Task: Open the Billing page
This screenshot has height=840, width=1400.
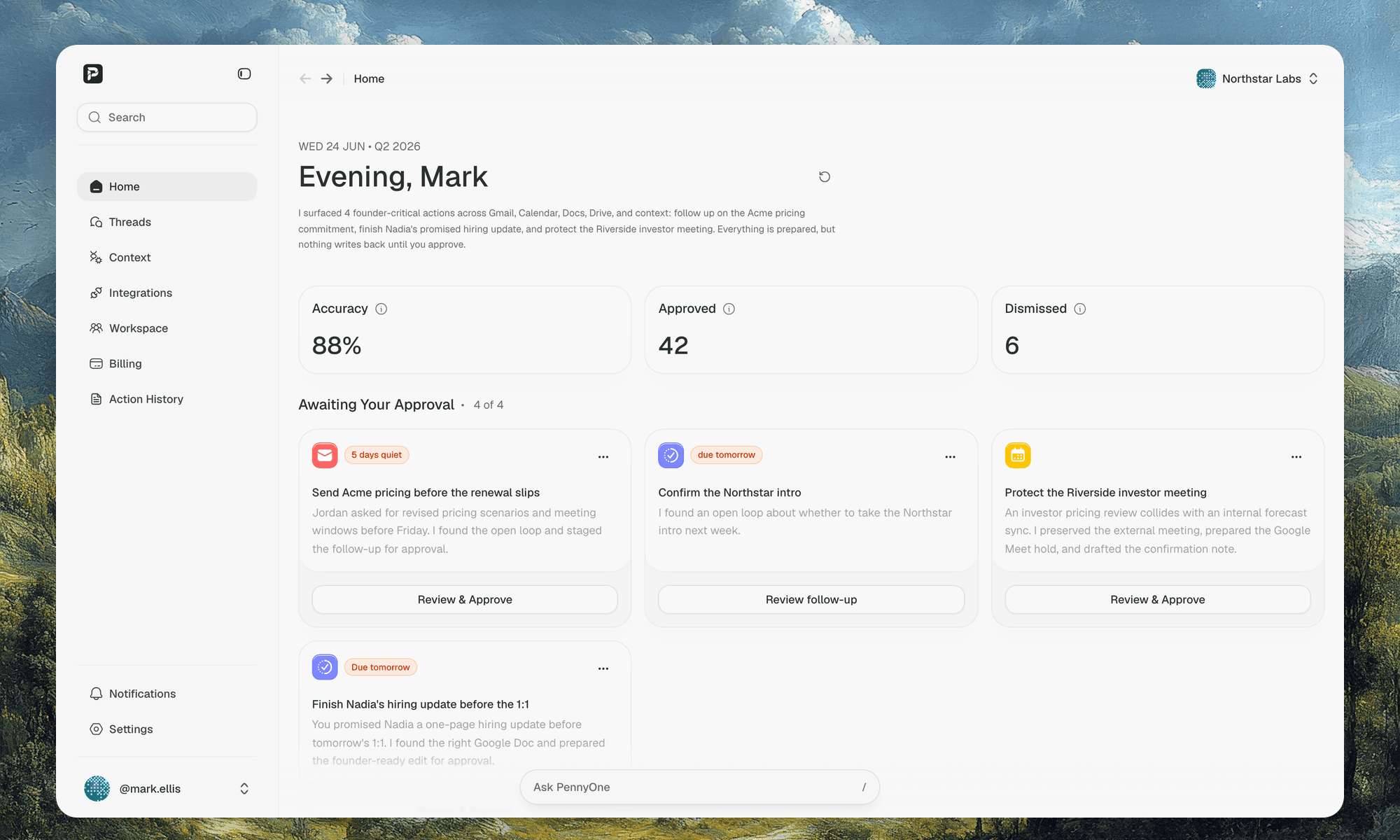Action: 167,363
